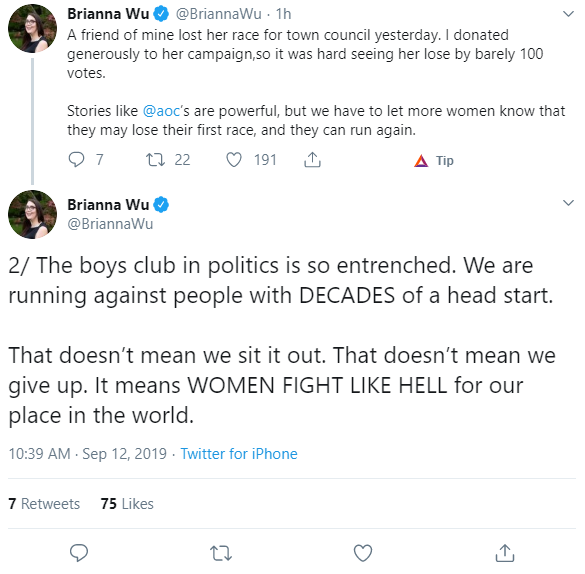Click the 1h timestamp on first tweet
Viewport: 585px width, 574px height.
284,14
